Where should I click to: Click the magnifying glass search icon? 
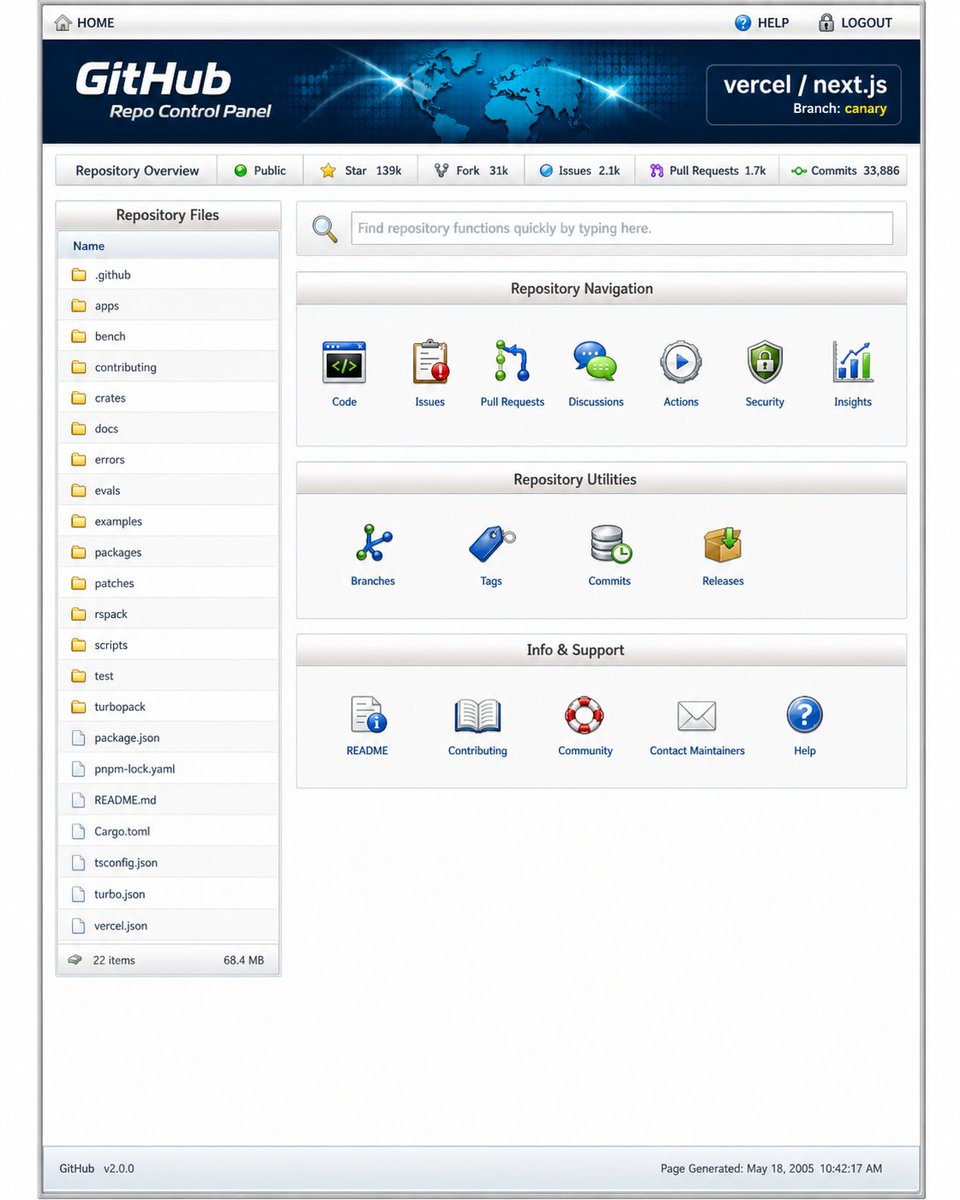[325, 229]
